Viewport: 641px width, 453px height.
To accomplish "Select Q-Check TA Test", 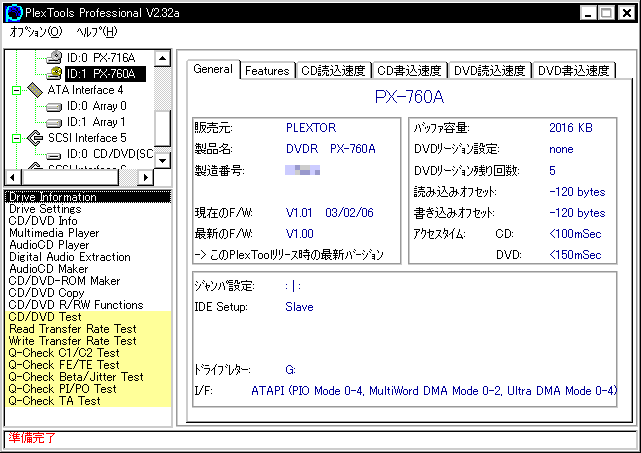I will pos(88,401).
